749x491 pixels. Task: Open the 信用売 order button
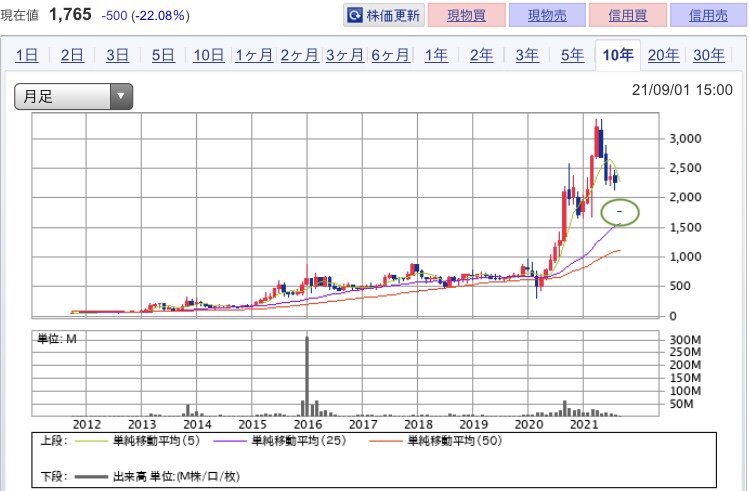pyautogui.click(x=708, y=15)
